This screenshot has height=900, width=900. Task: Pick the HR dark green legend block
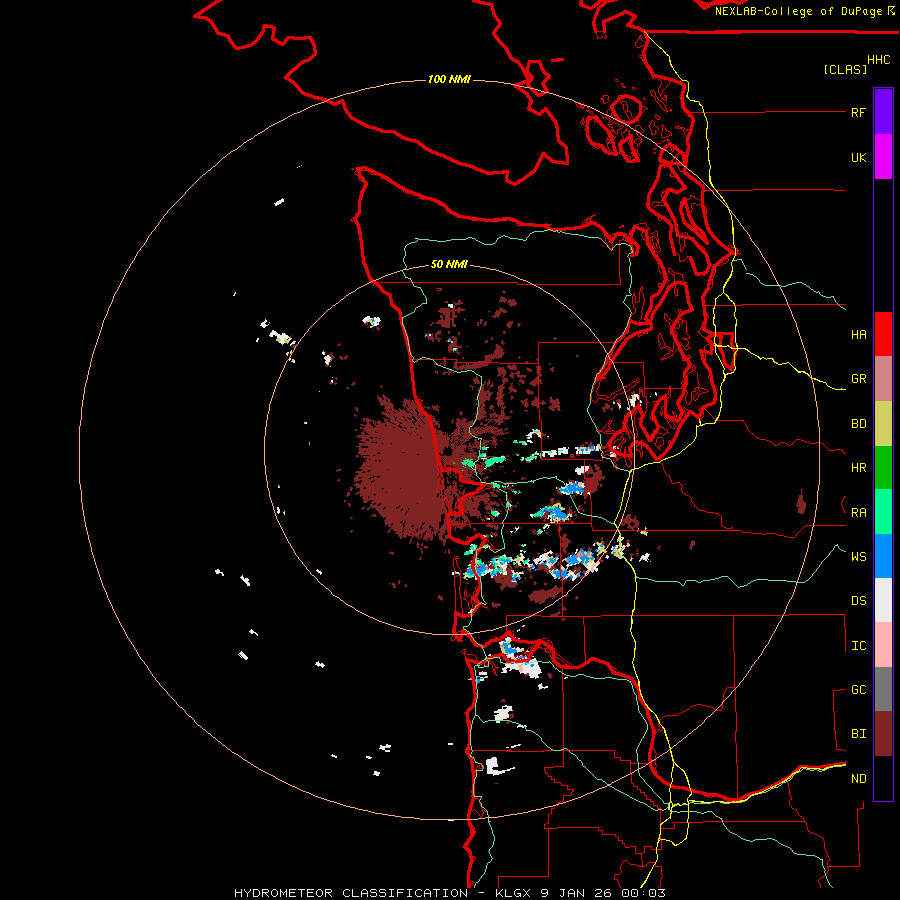[x=883, y=468]
